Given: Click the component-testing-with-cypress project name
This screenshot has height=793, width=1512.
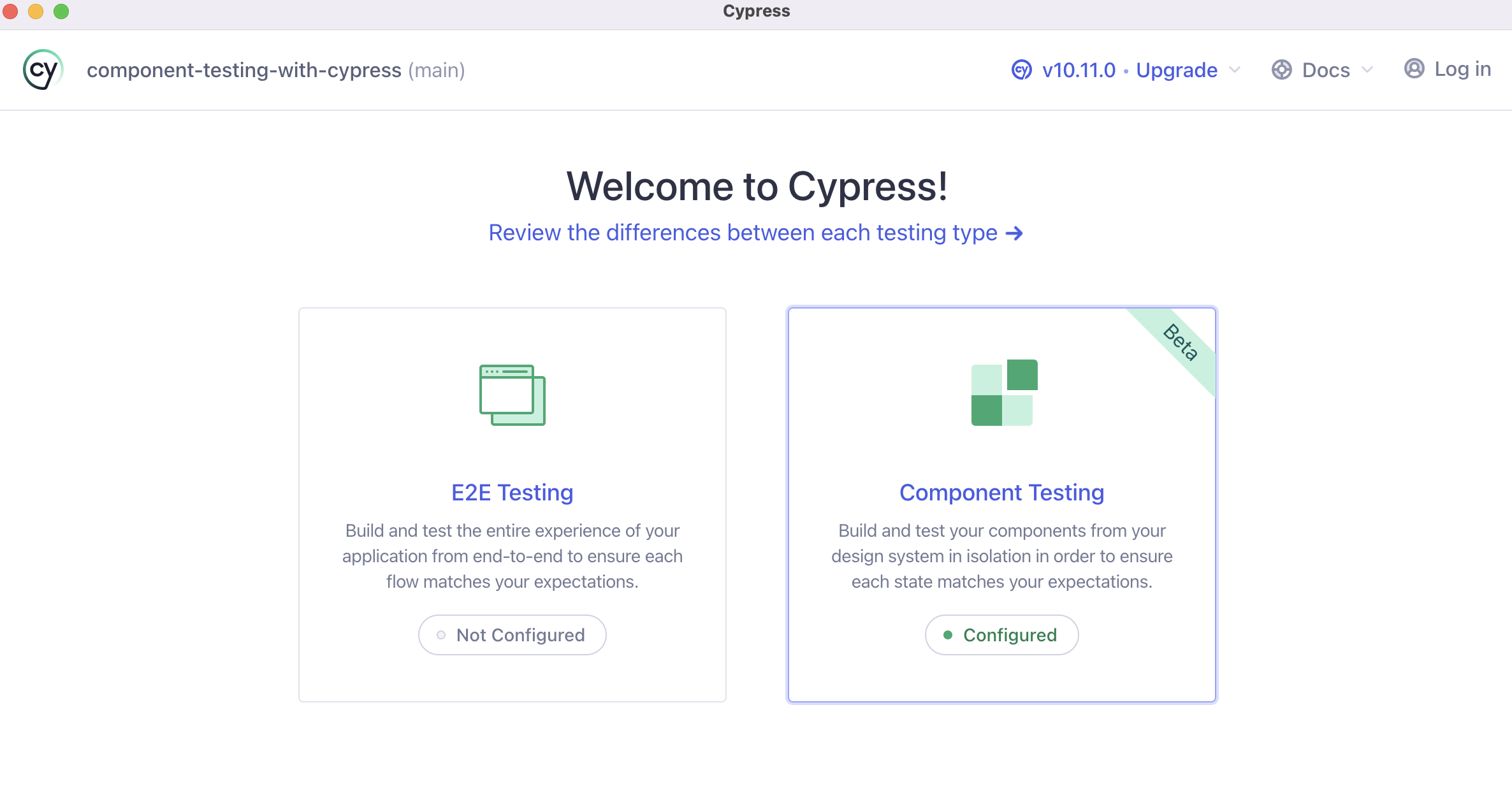Looking at the screenshot, I should (244, 69).
